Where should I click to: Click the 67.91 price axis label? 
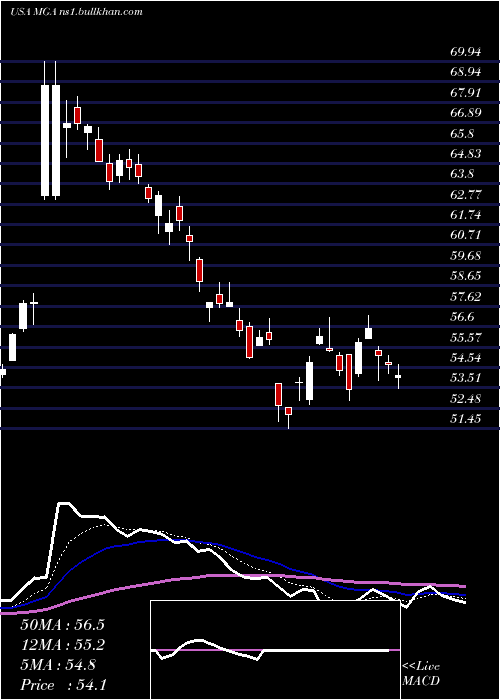[466, 93]
